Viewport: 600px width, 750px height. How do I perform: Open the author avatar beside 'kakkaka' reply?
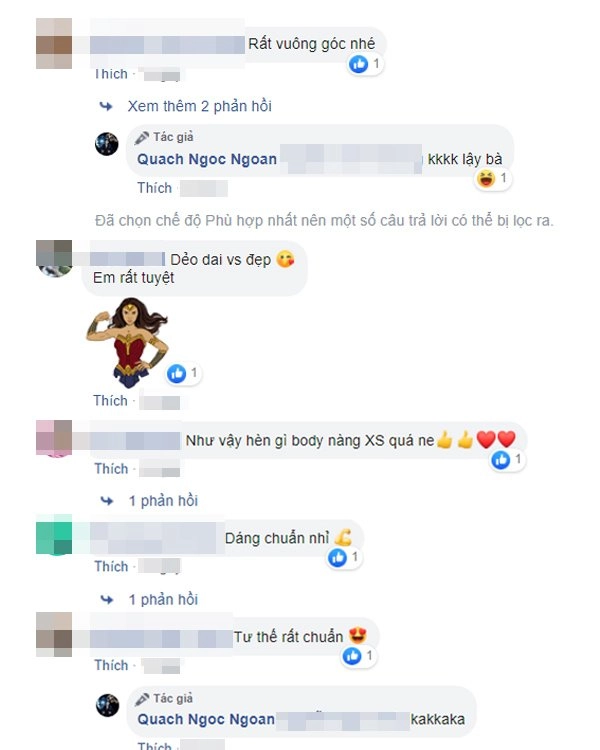pos(107,705)
